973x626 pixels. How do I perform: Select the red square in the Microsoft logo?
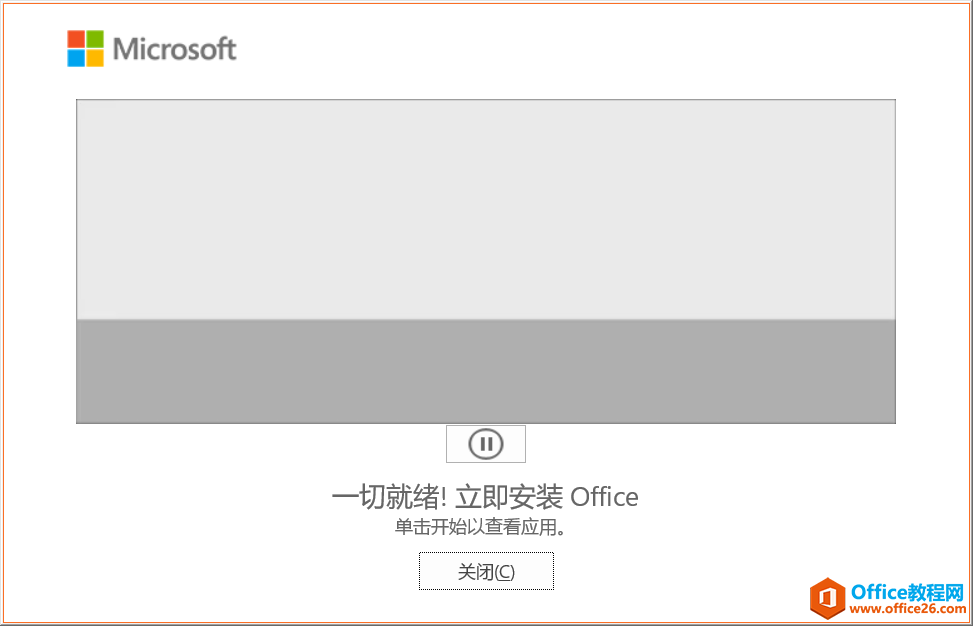pyautogui.click(x=75, y=39)
